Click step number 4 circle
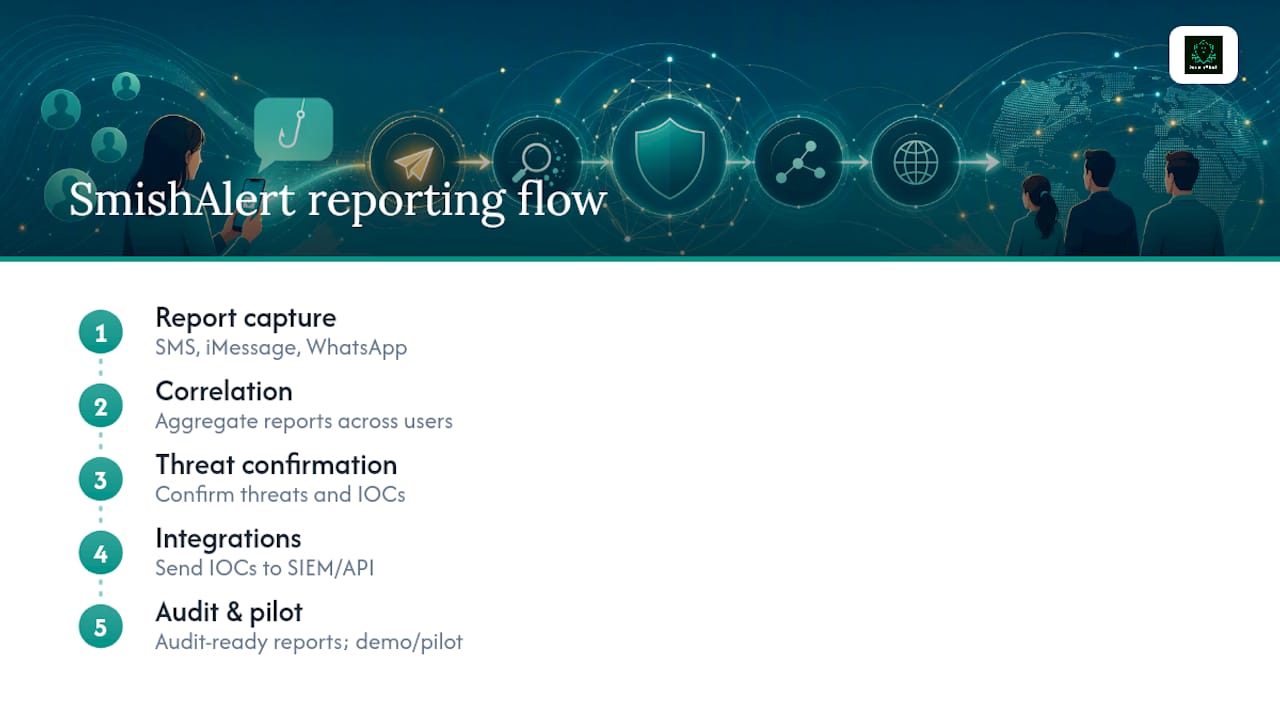The height and width of the screenshot is (720, 1280). tap(101, 553)
